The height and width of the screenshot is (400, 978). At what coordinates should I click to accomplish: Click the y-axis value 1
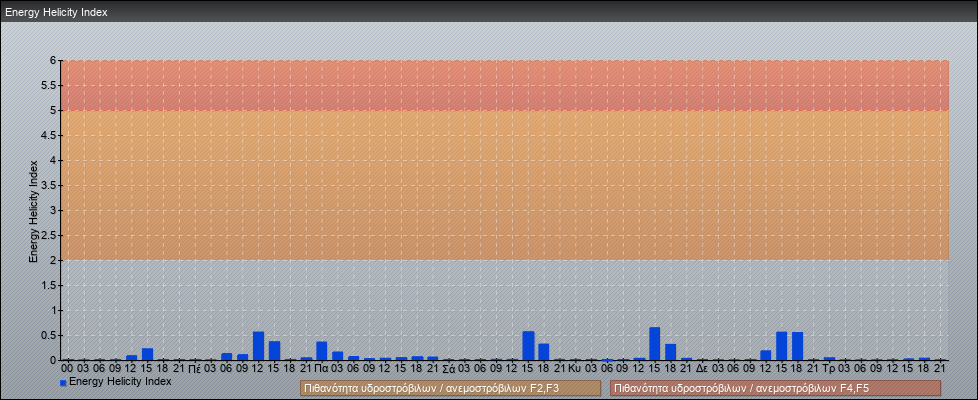54,310
